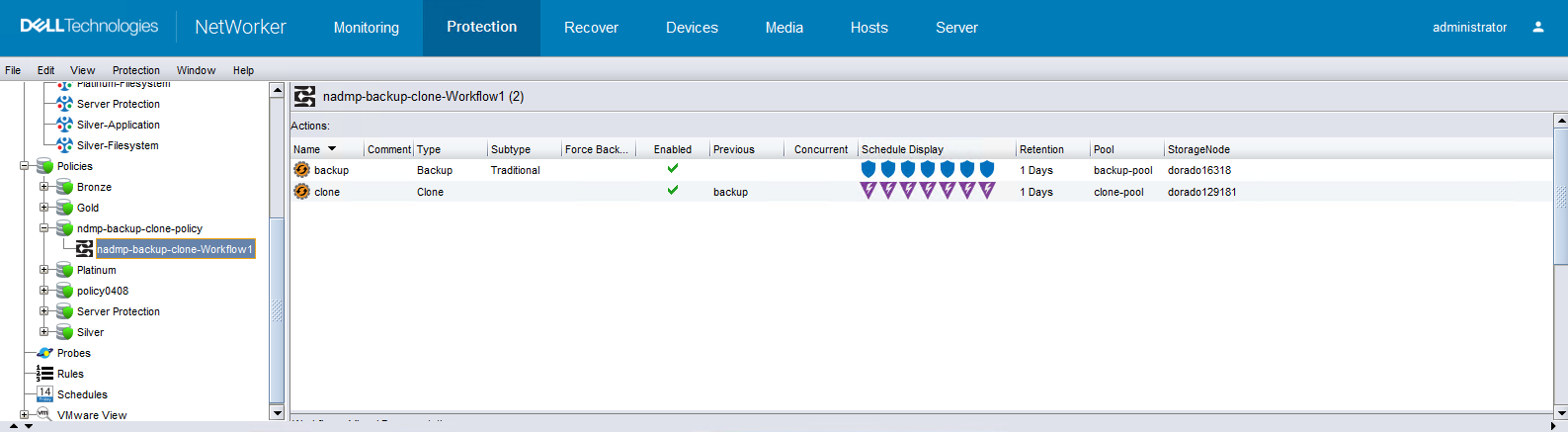The image size is (1568, 432).
Task: Collapse the ndmp-backup-clone-policy node
Action: coord(43,228)
